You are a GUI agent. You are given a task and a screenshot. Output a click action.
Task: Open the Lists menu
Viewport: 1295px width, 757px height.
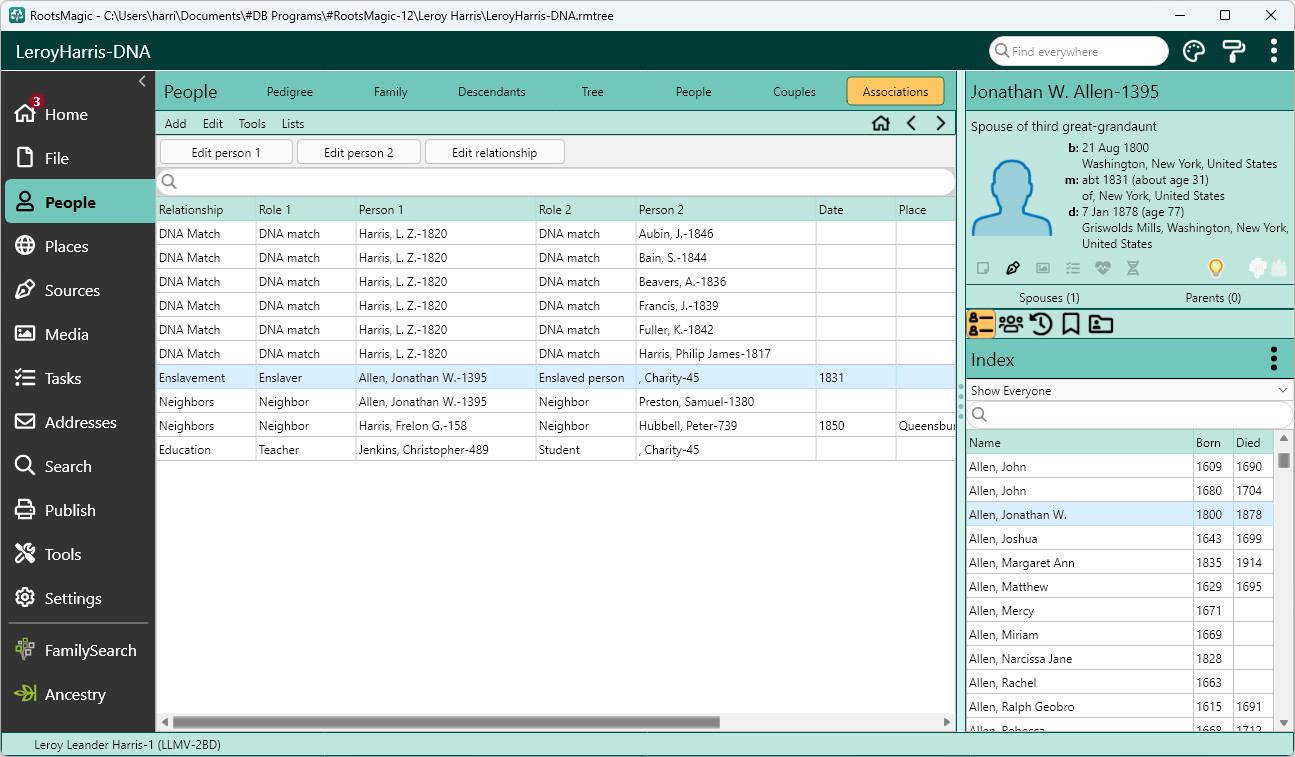tap(293, 124)
